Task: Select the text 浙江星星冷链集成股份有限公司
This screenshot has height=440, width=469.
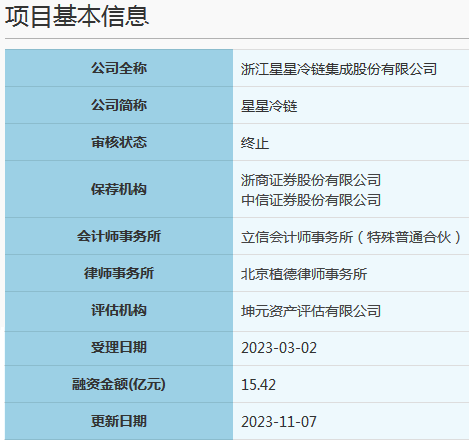Action: (x=339, y=69)
